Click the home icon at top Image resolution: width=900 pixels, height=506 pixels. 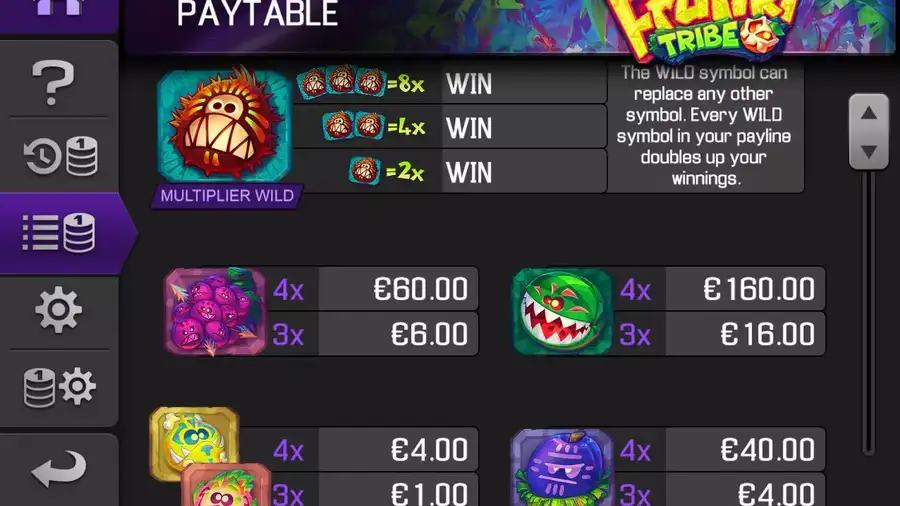[x=59, y=7]
